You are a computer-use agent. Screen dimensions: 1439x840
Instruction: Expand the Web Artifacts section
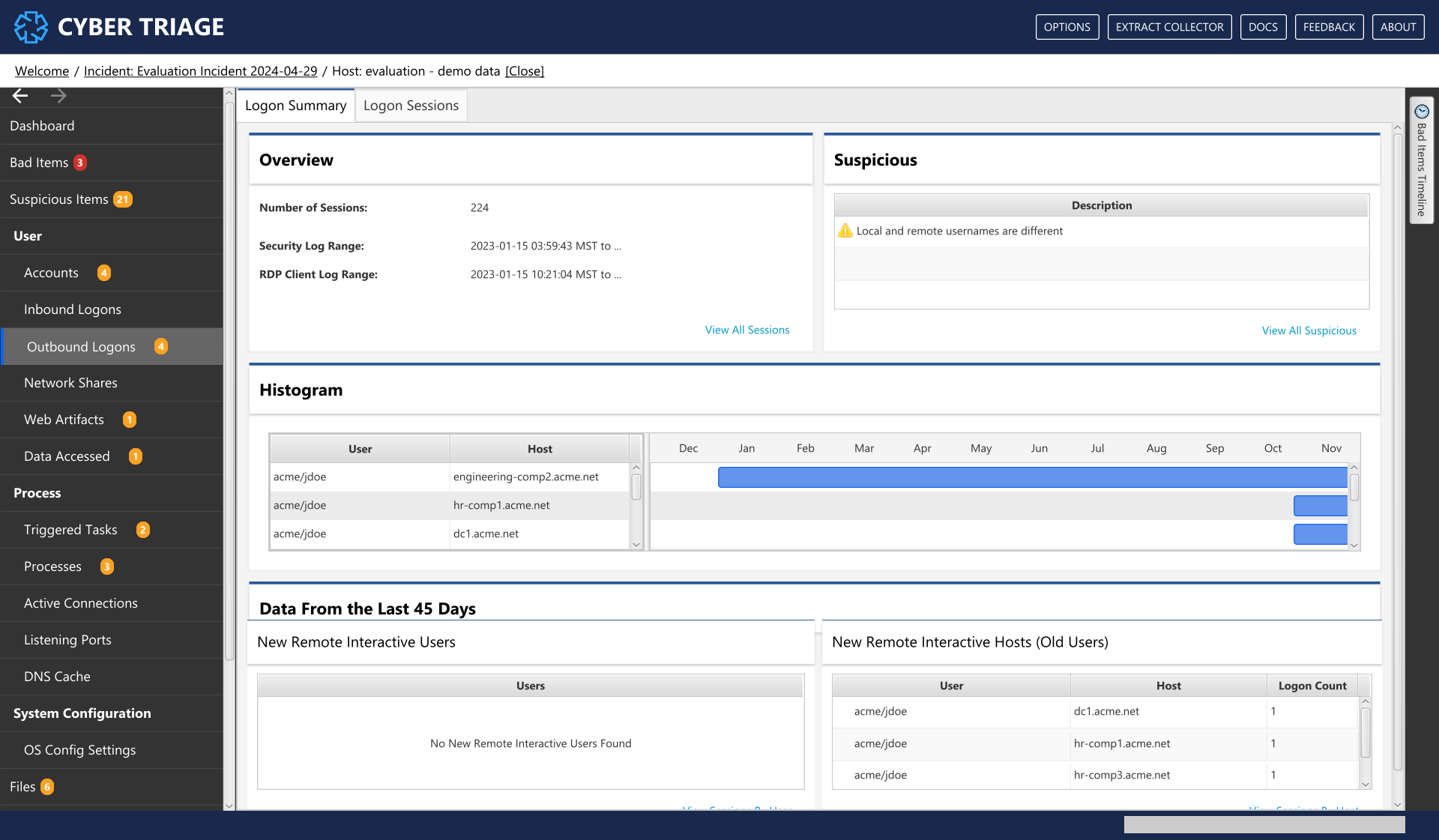tap(63, 418)
